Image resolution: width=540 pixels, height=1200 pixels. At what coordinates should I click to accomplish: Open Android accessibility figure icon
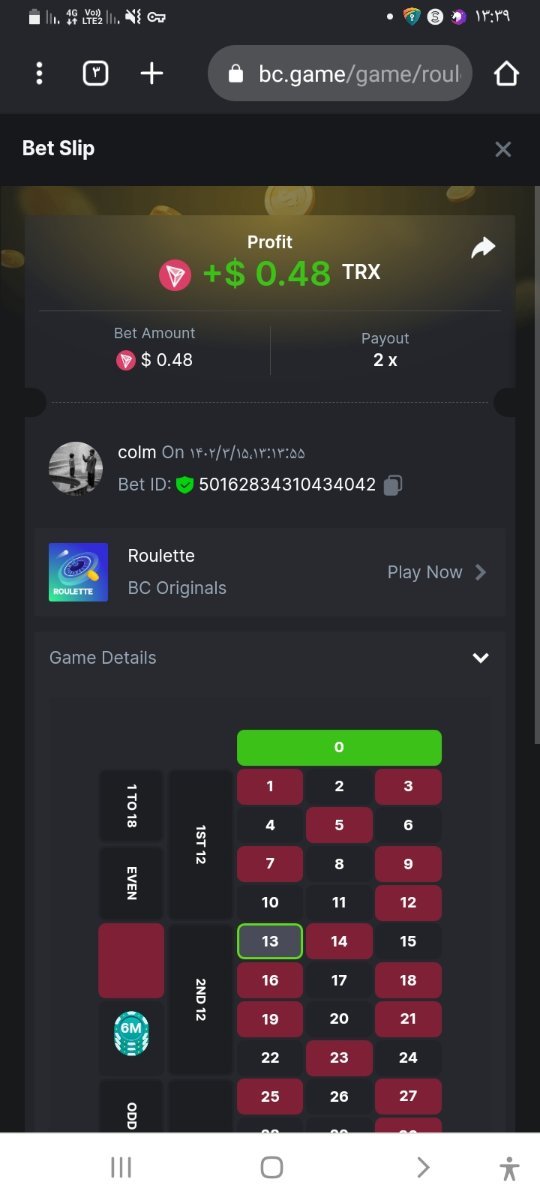click(509, 1167)
